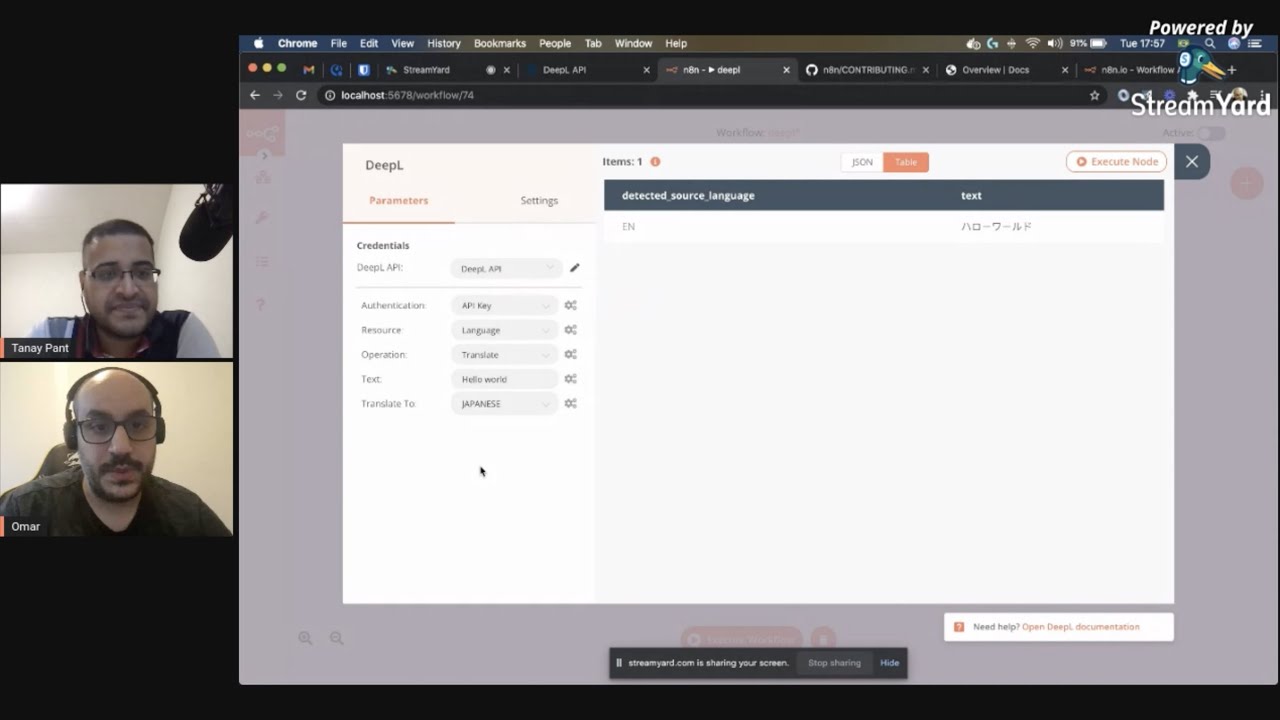
Task: Open the Executions list icon in sidebar
Action: pyautogui.click(x=262, y=261)
